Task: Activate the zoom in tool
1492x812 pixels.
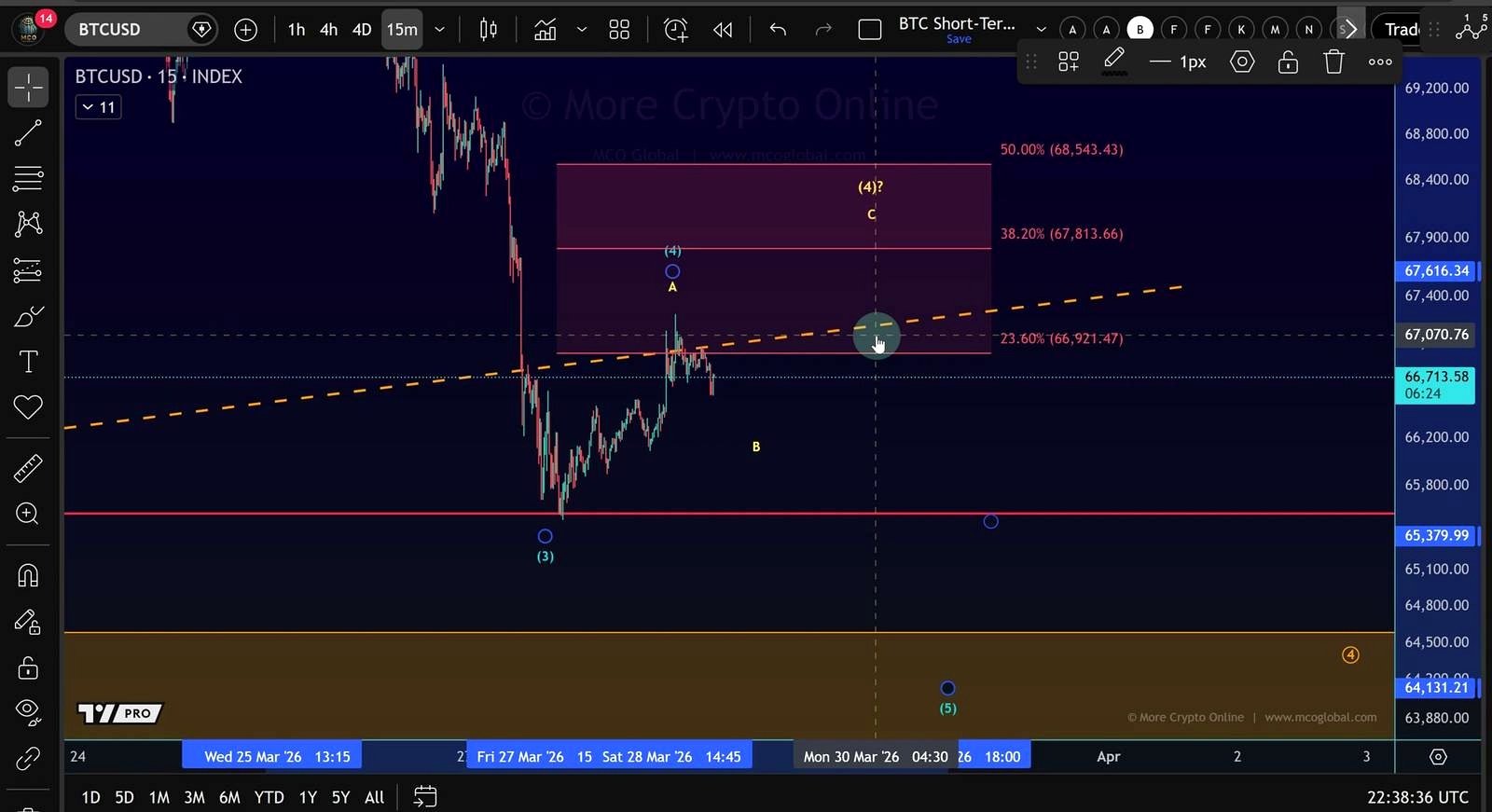Action: pyautogui.click(x=28, y=514)
